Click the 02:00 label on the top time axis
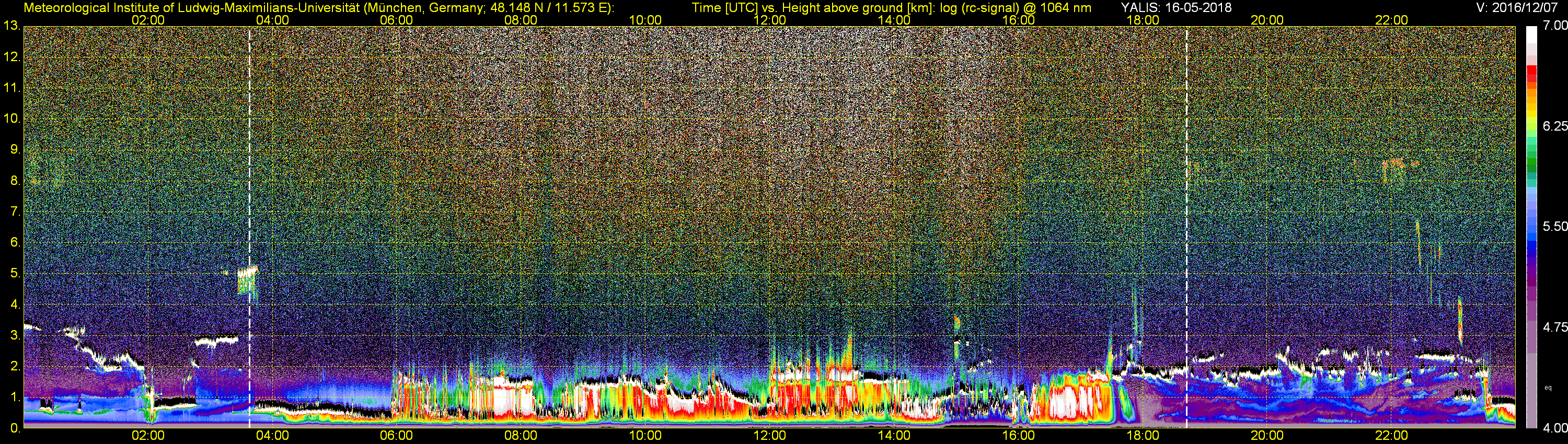The width and height of the screenshot is (1568, 444). point(148,20)
